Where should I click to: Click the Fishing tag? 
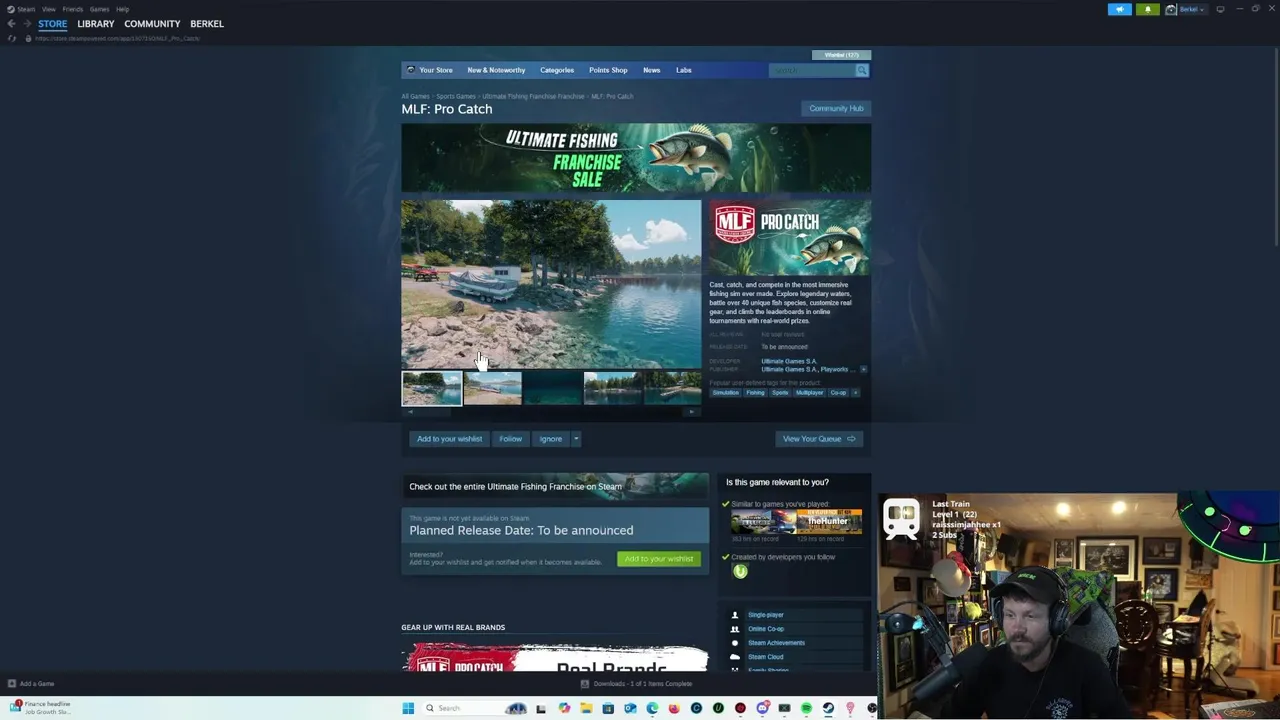click(755, 393)
